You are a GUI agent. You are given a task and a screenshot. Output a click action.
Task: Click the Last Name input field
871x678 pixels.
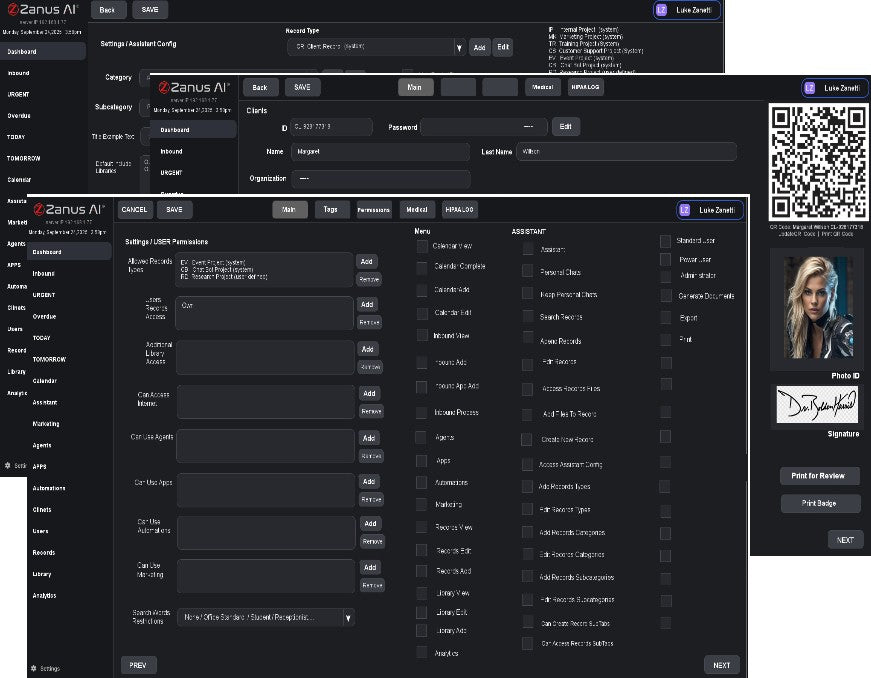pyautogui.click(x=625, y=151)
